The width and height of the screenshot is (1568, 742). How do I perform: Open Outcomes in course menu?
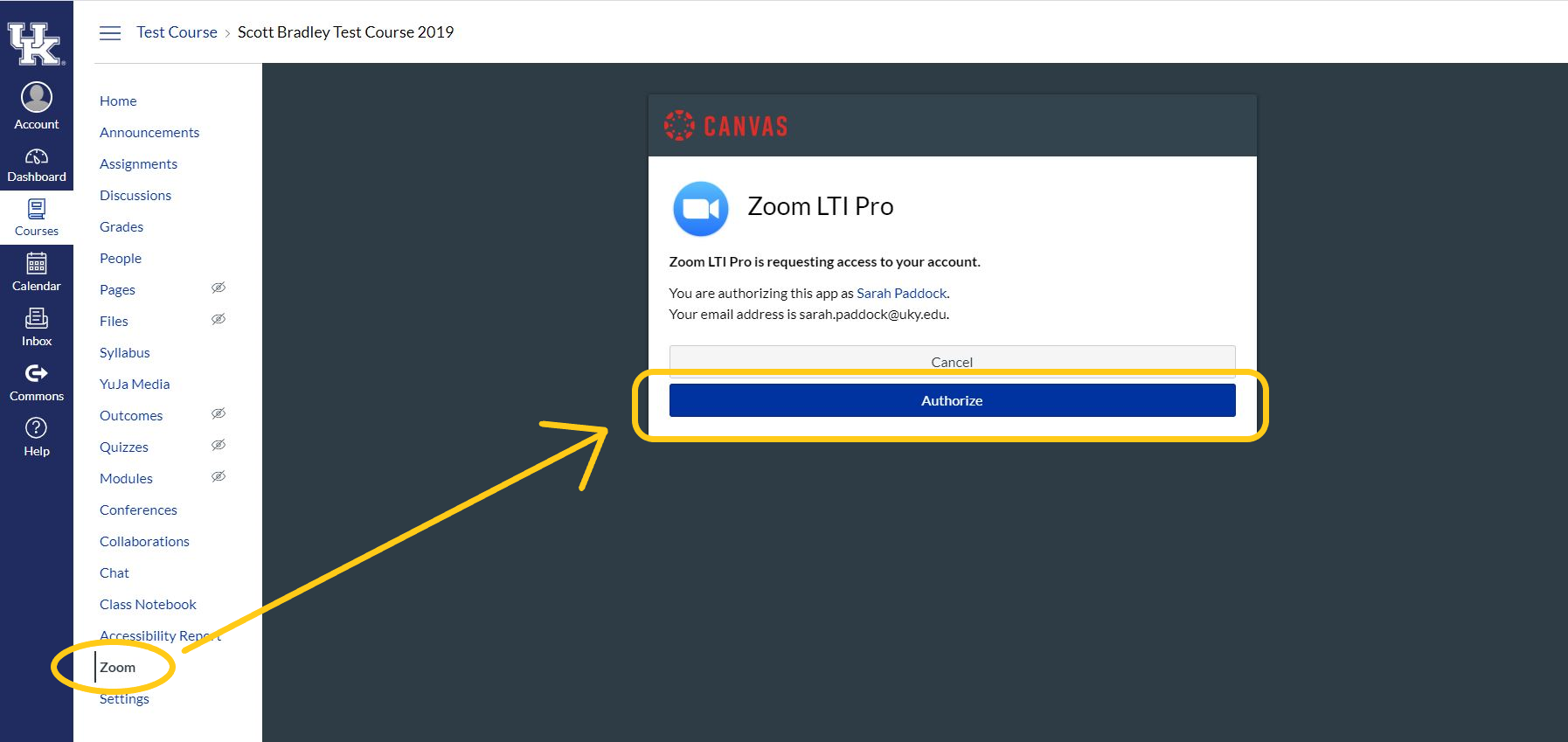pos(131,415)
